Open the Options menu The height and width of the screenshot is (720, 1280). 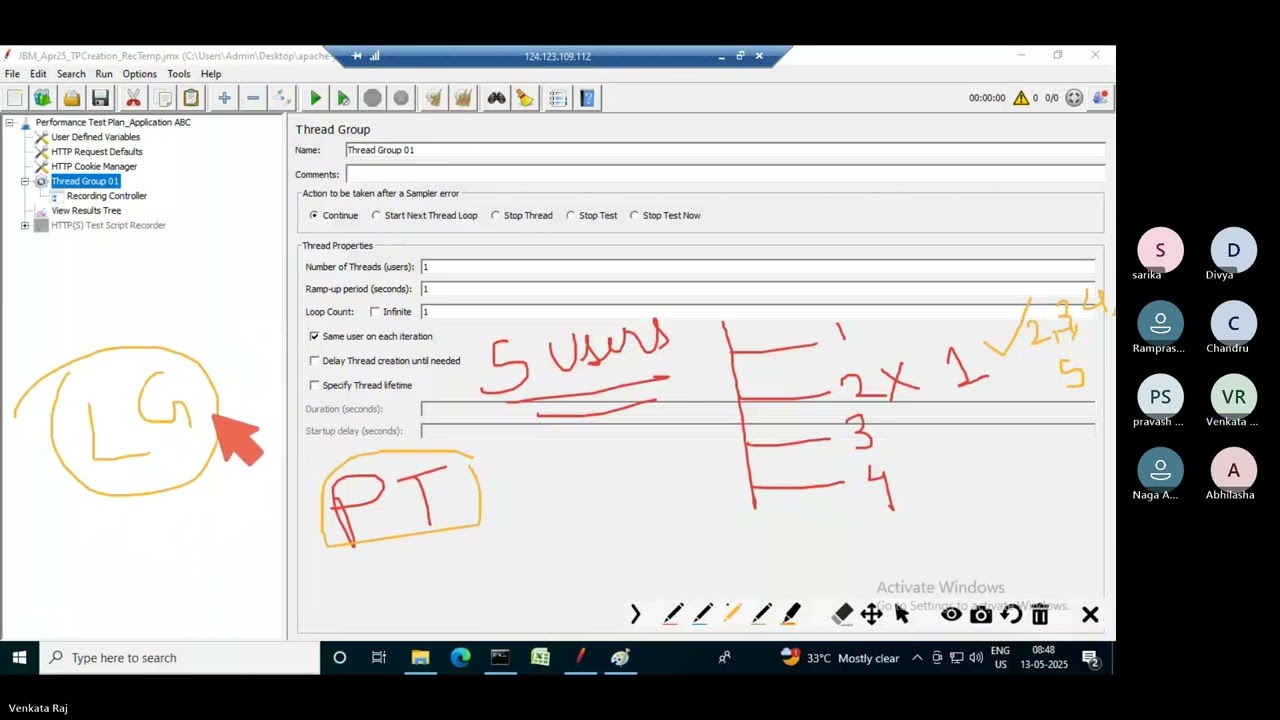click(139, 74)
